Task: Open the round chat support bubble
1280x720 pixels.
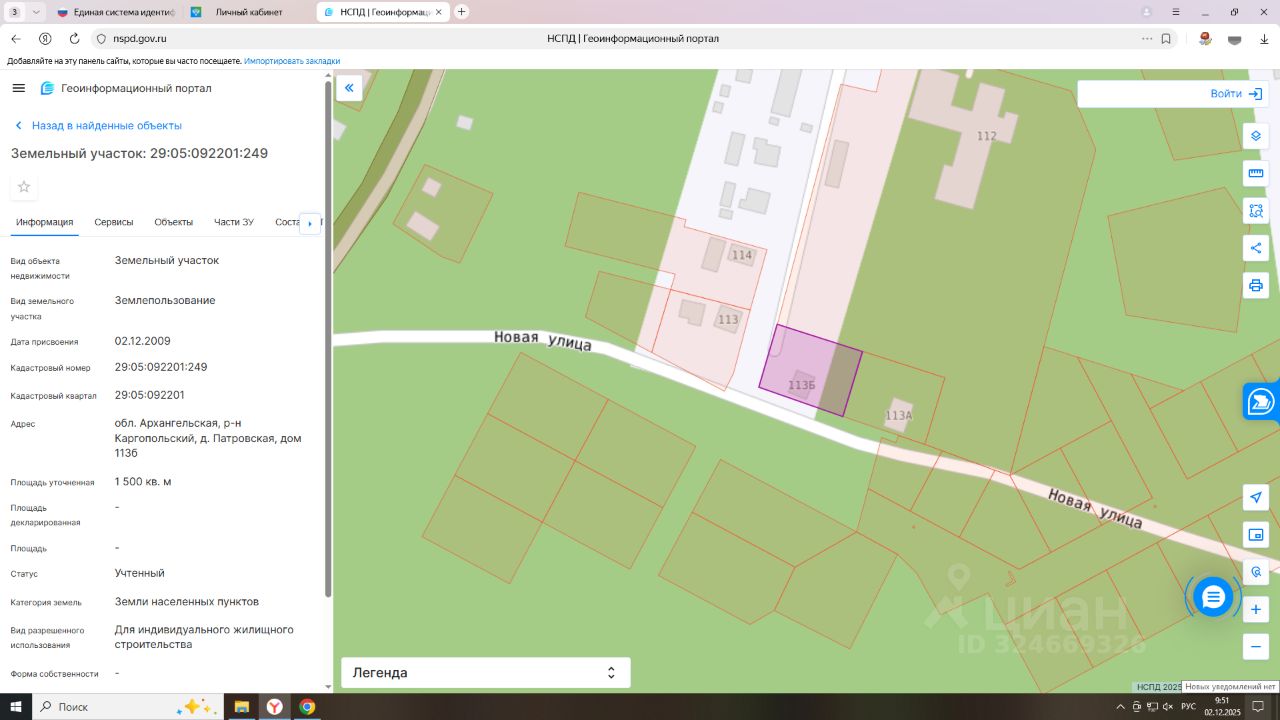Action: pos(1213,597)
